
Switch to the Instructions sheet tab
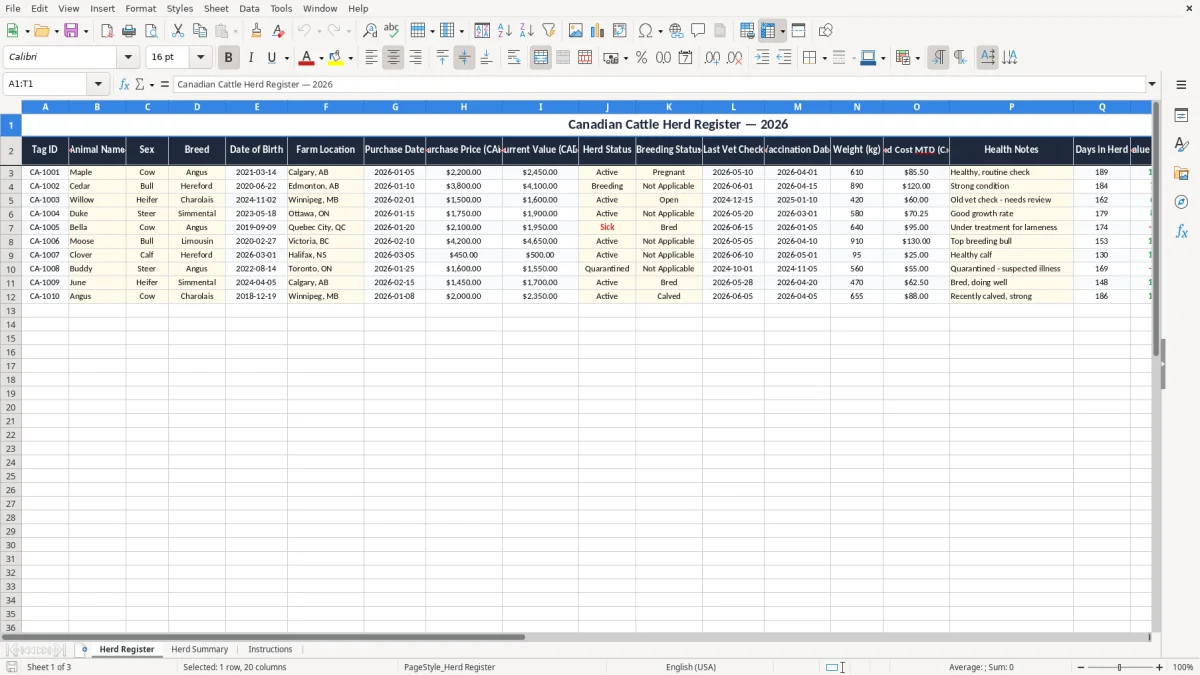coord(270,650)
